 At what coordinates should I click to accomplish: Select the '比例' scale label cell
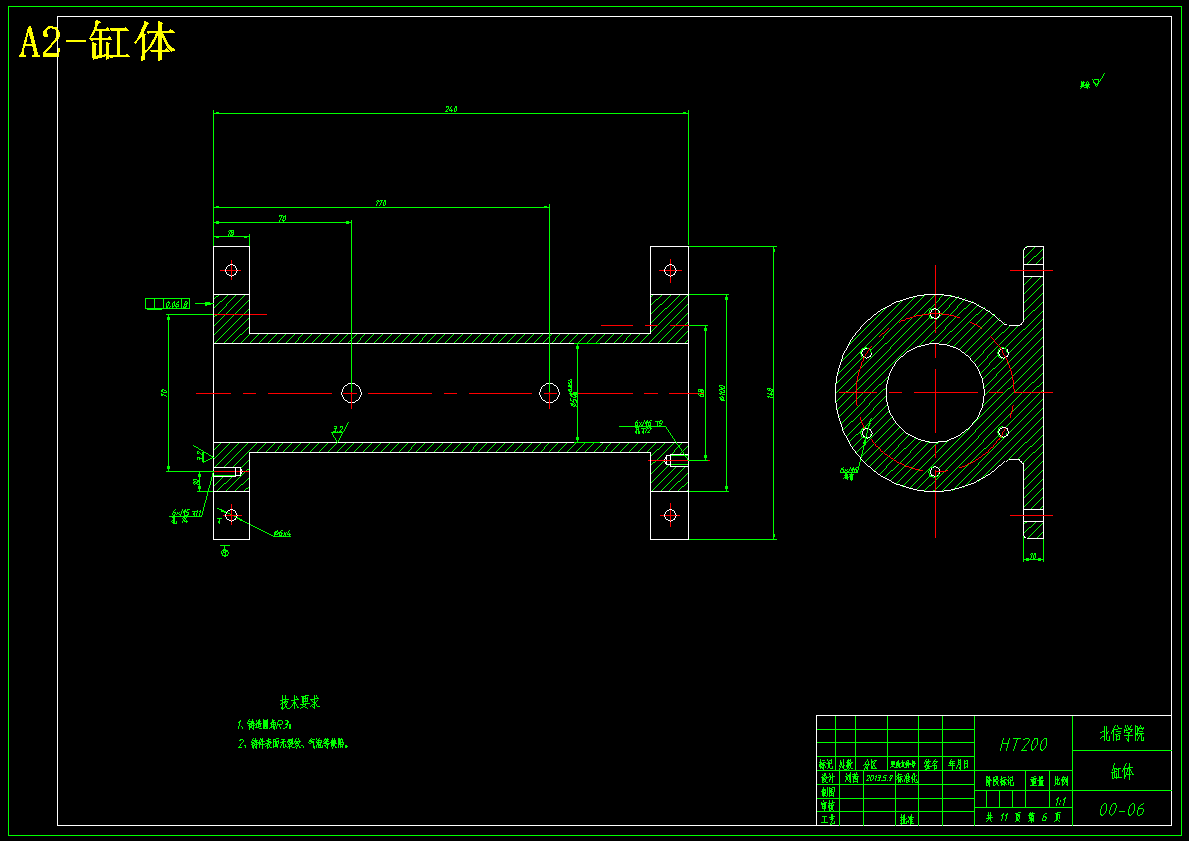coord(1062,781)
